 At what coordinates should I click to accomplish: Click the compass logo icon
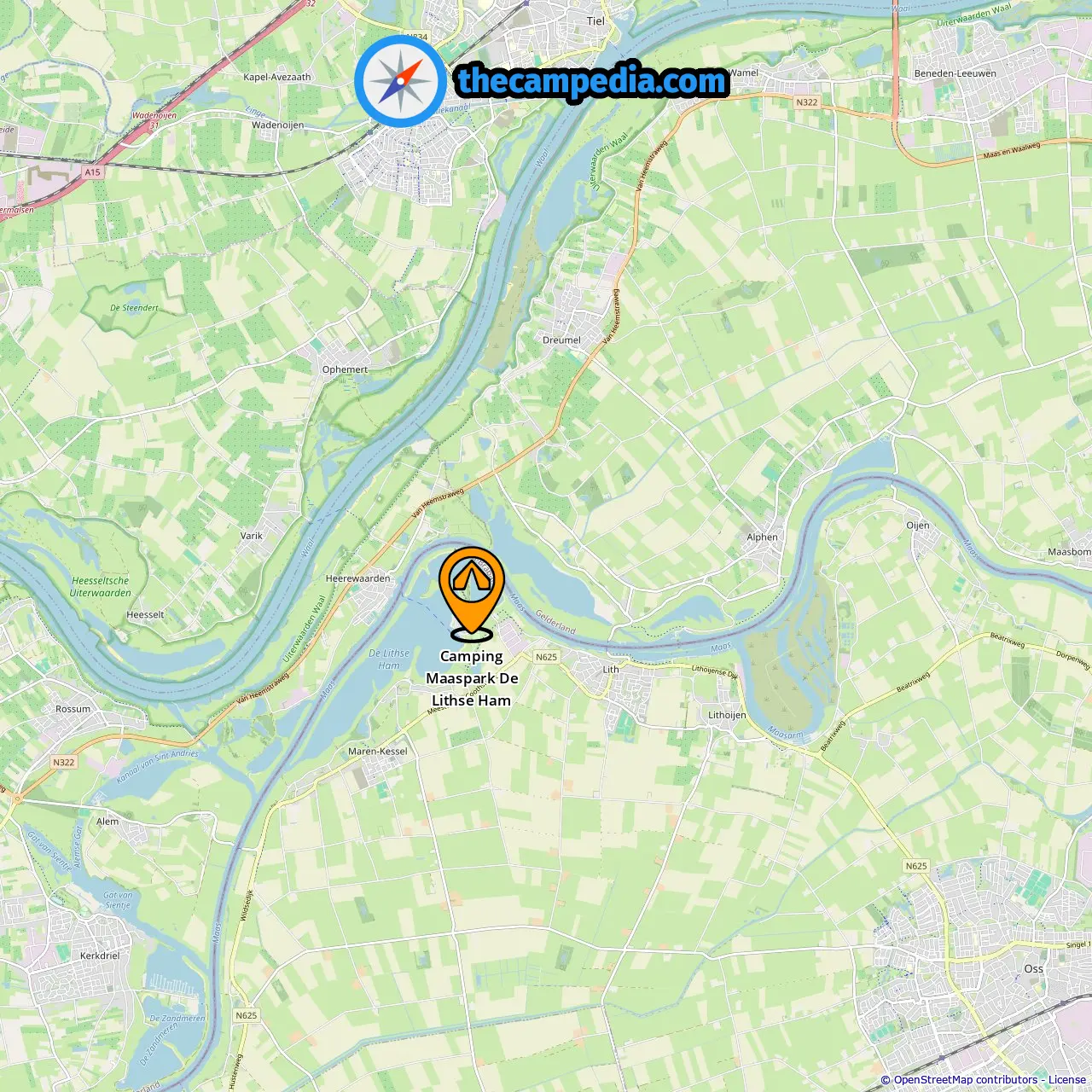tap(400, 82)
